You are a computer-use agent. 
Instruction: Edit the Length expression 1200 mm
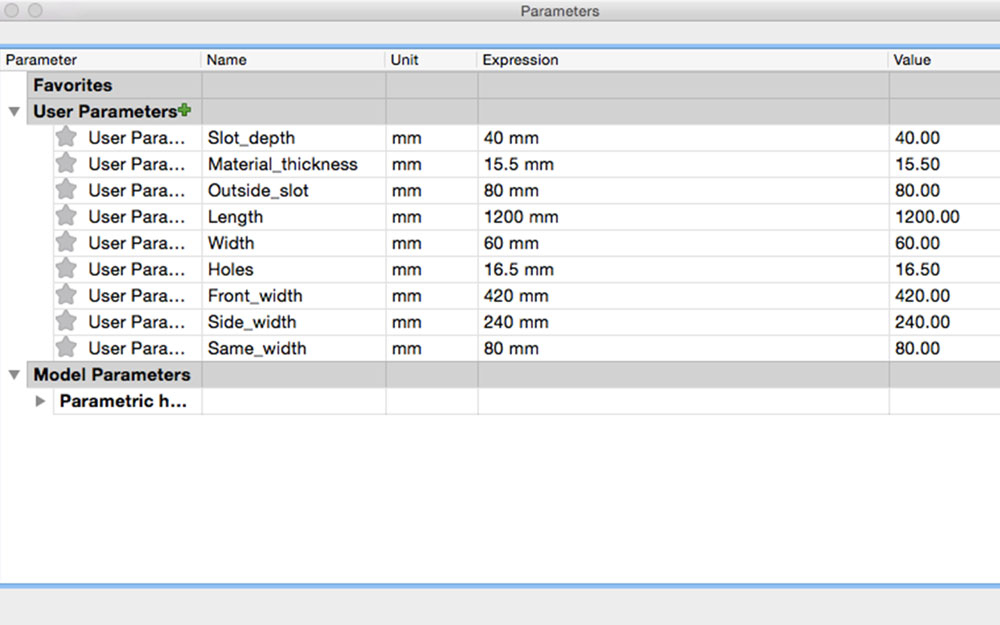(520, 217)
